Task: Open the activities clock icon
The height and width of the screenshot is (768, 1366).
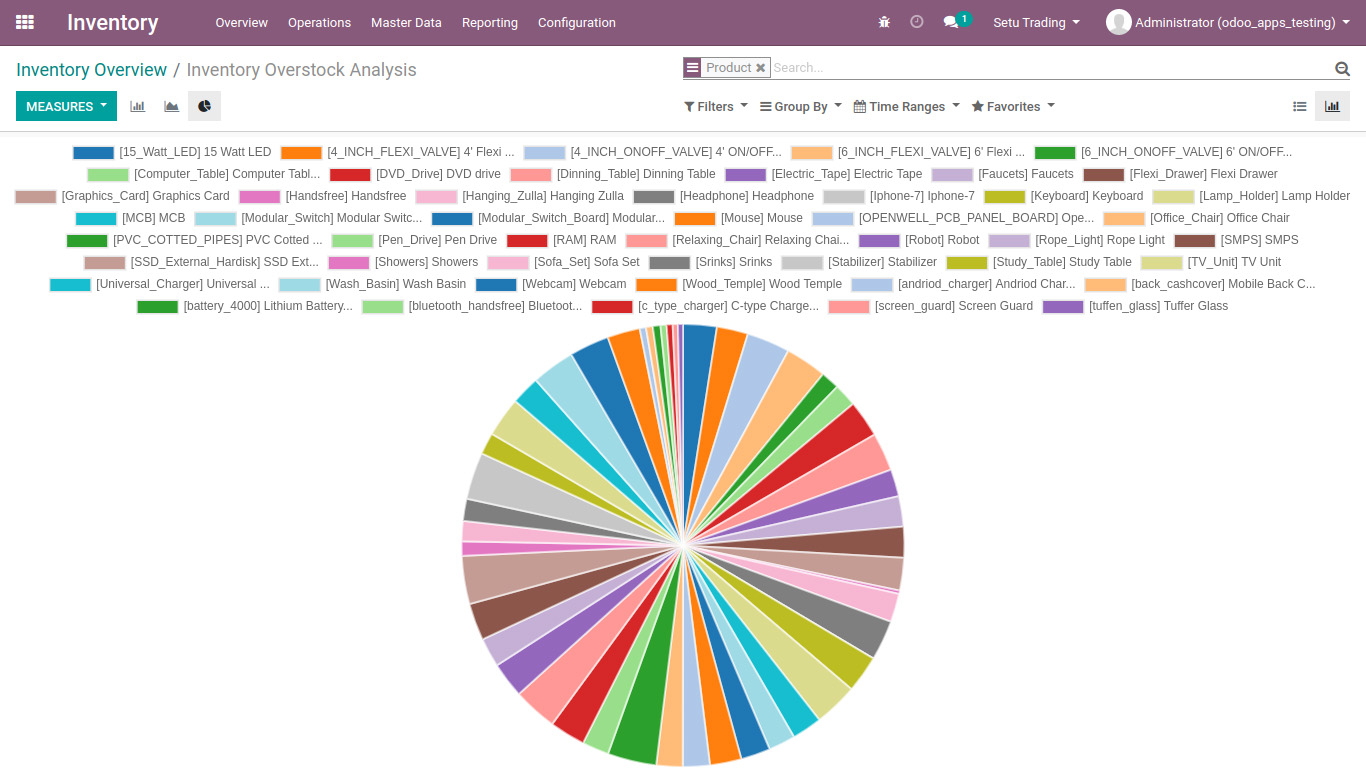Action: 917,22
